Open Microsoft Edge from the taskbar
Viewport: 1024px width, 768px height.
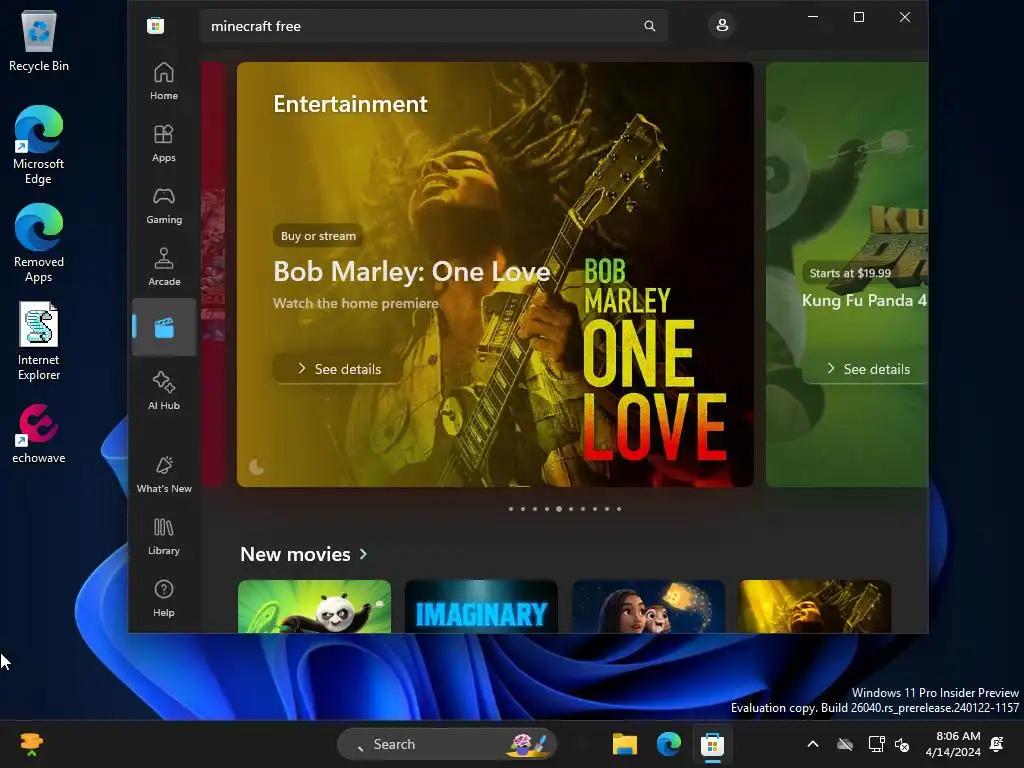[x=669, y=744]
